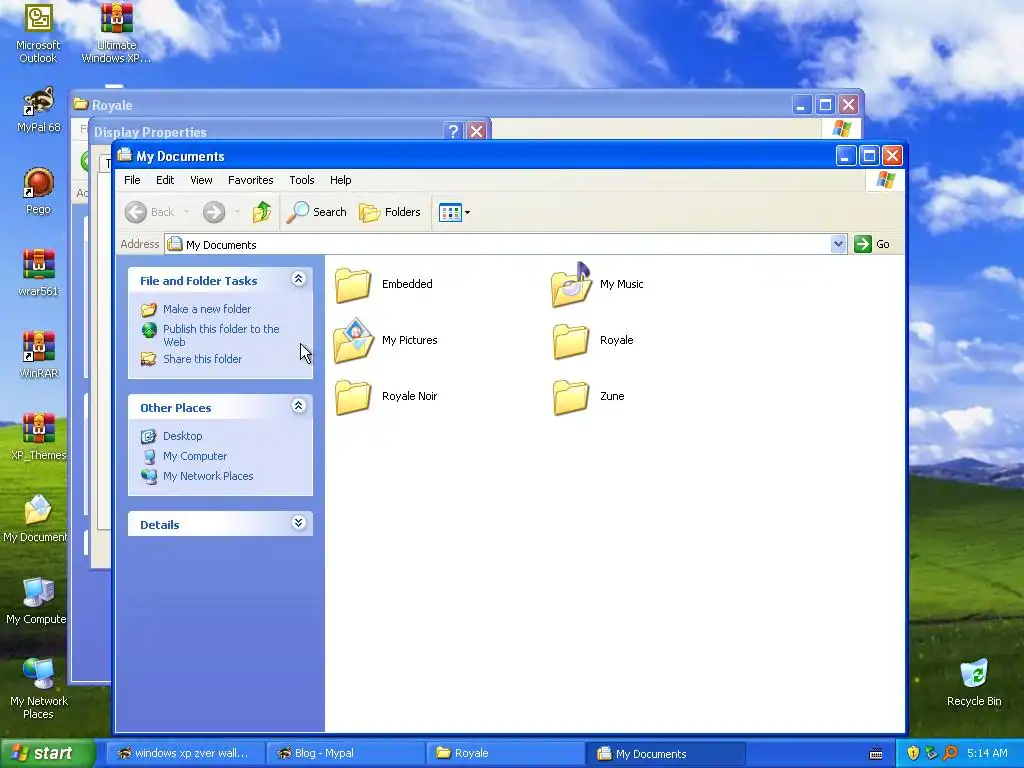1024x768 pixels.
Task: Expand the Address bar dropdown
Action: 838,244
